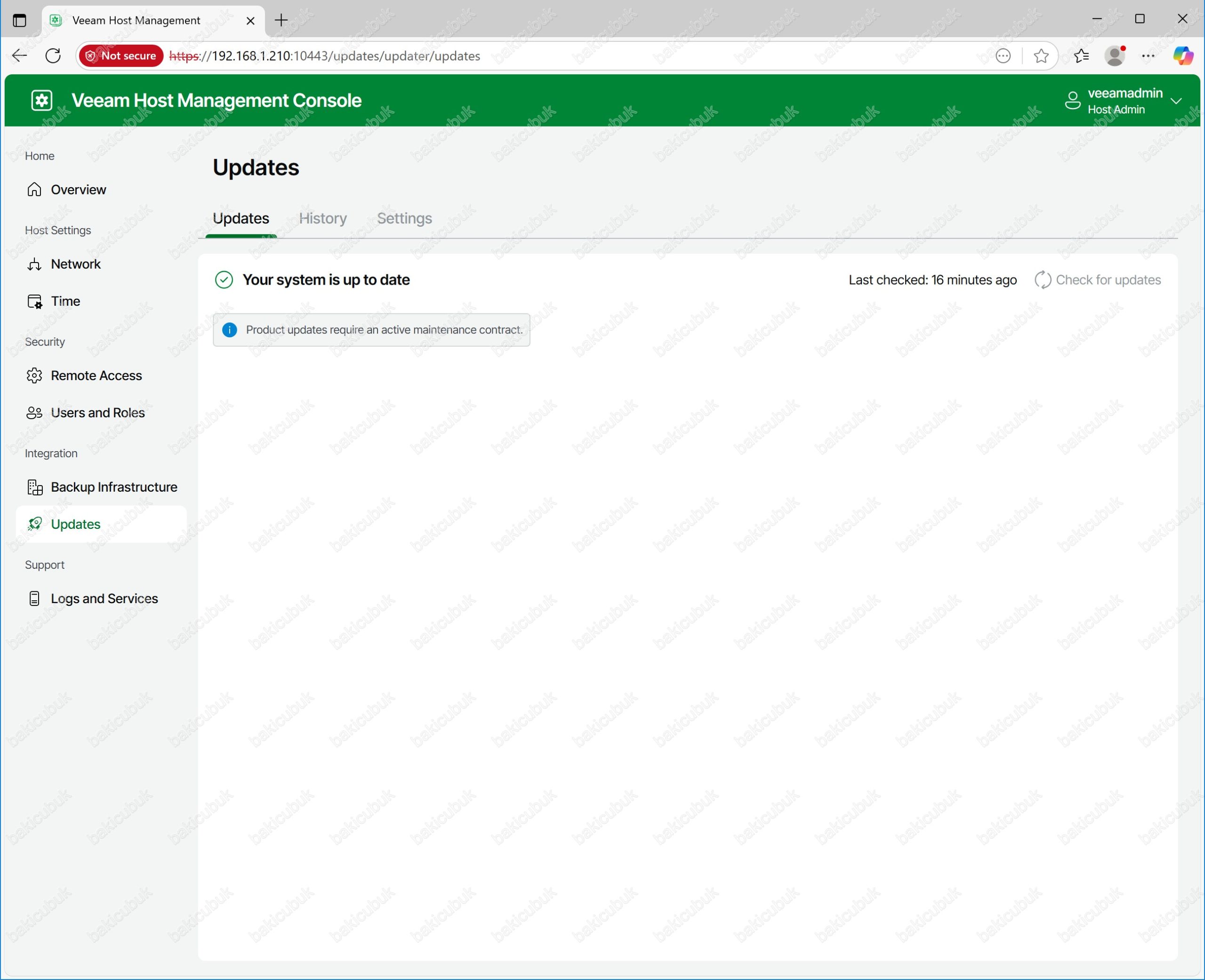Open the tab actions menu icon

[19, 20]
